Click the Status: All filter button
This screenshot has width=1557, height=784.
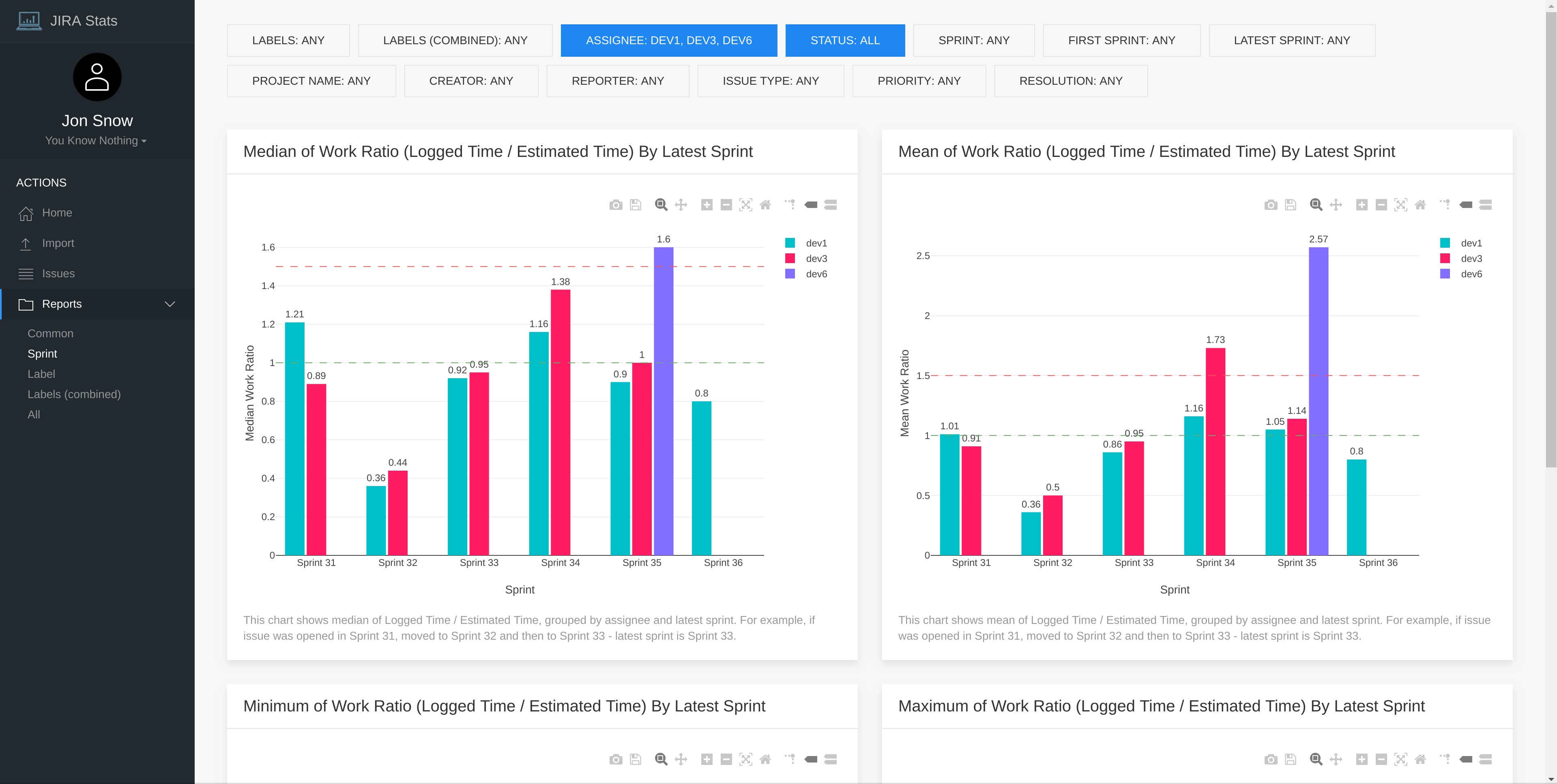click(844, 41)
